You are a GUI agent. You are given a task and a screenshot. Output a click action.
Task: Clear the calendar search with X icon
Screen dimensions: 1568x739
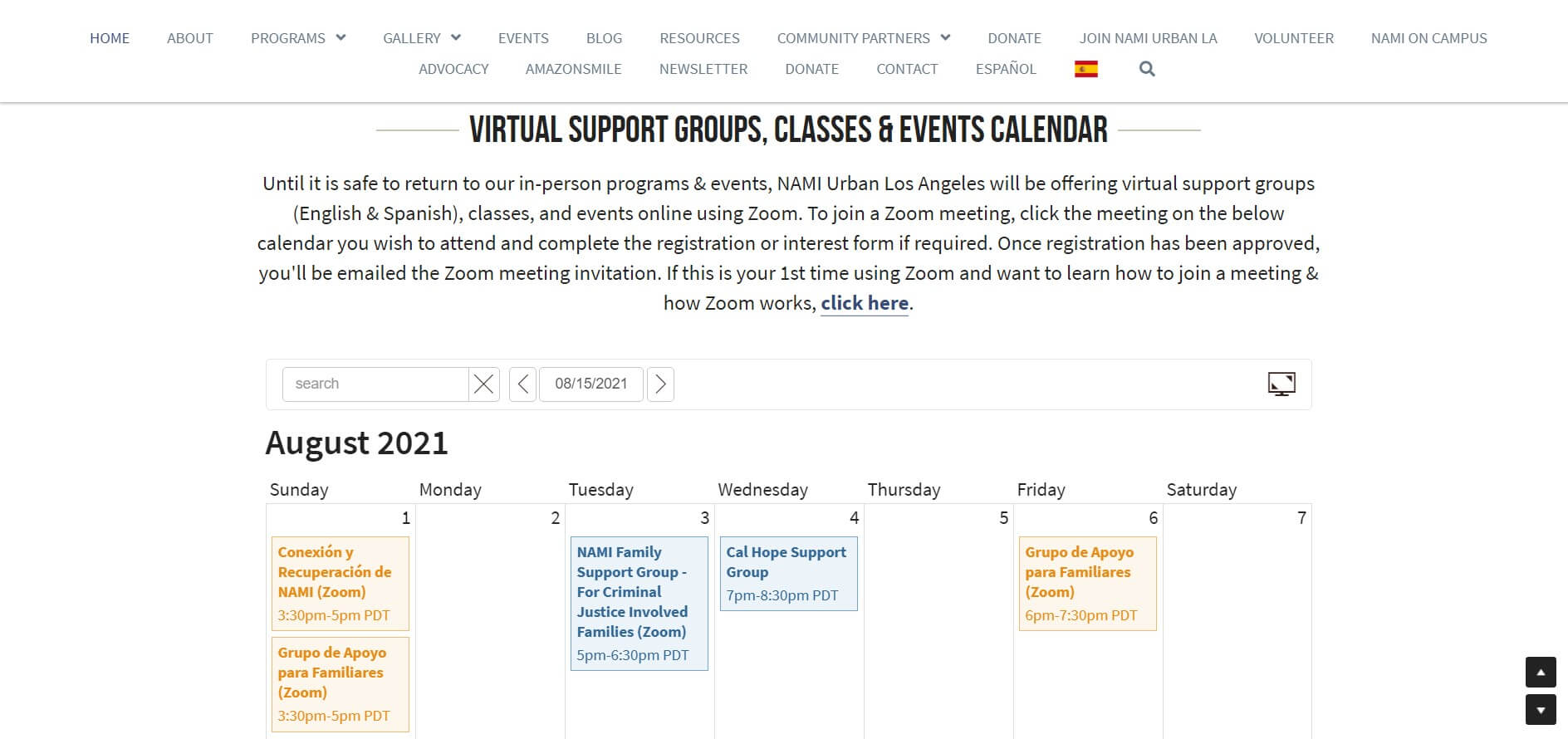483,384
